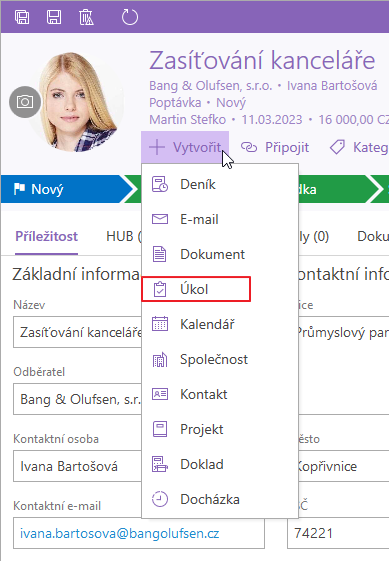Select Úkol from the create menu
The height and width of the screenshot is (561, 389).
(x=220, y=289)
